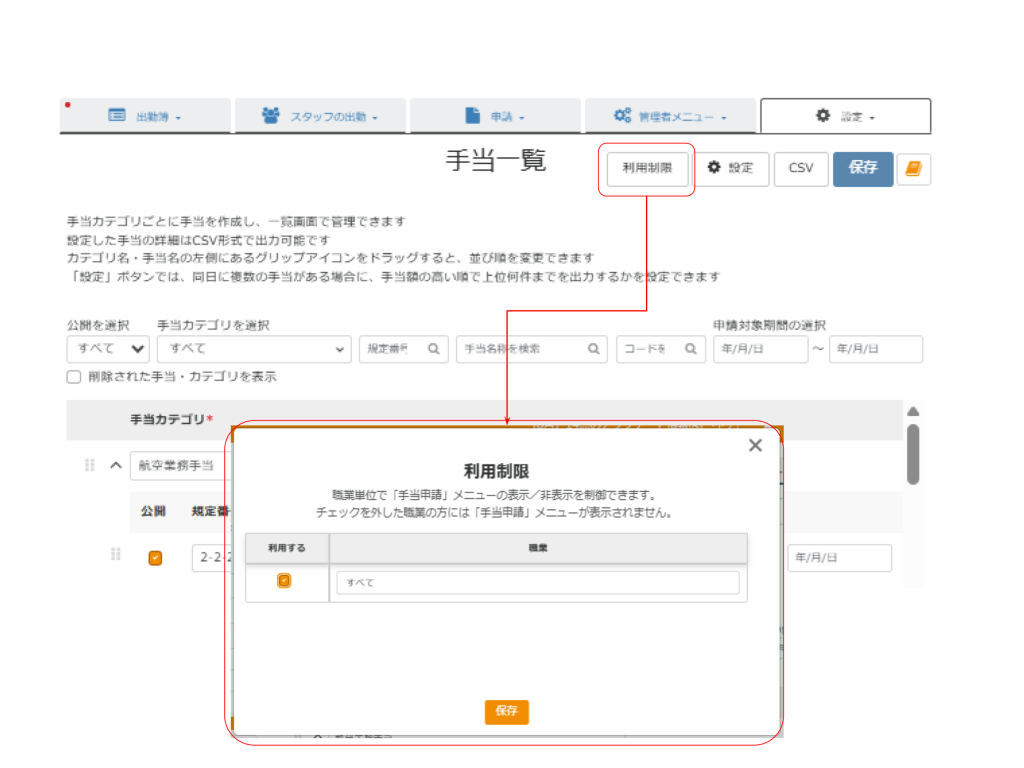Uncheck 利用する checkbox for すべて
The height and width of the screenshot is (768, 1024).
point(284,581)
